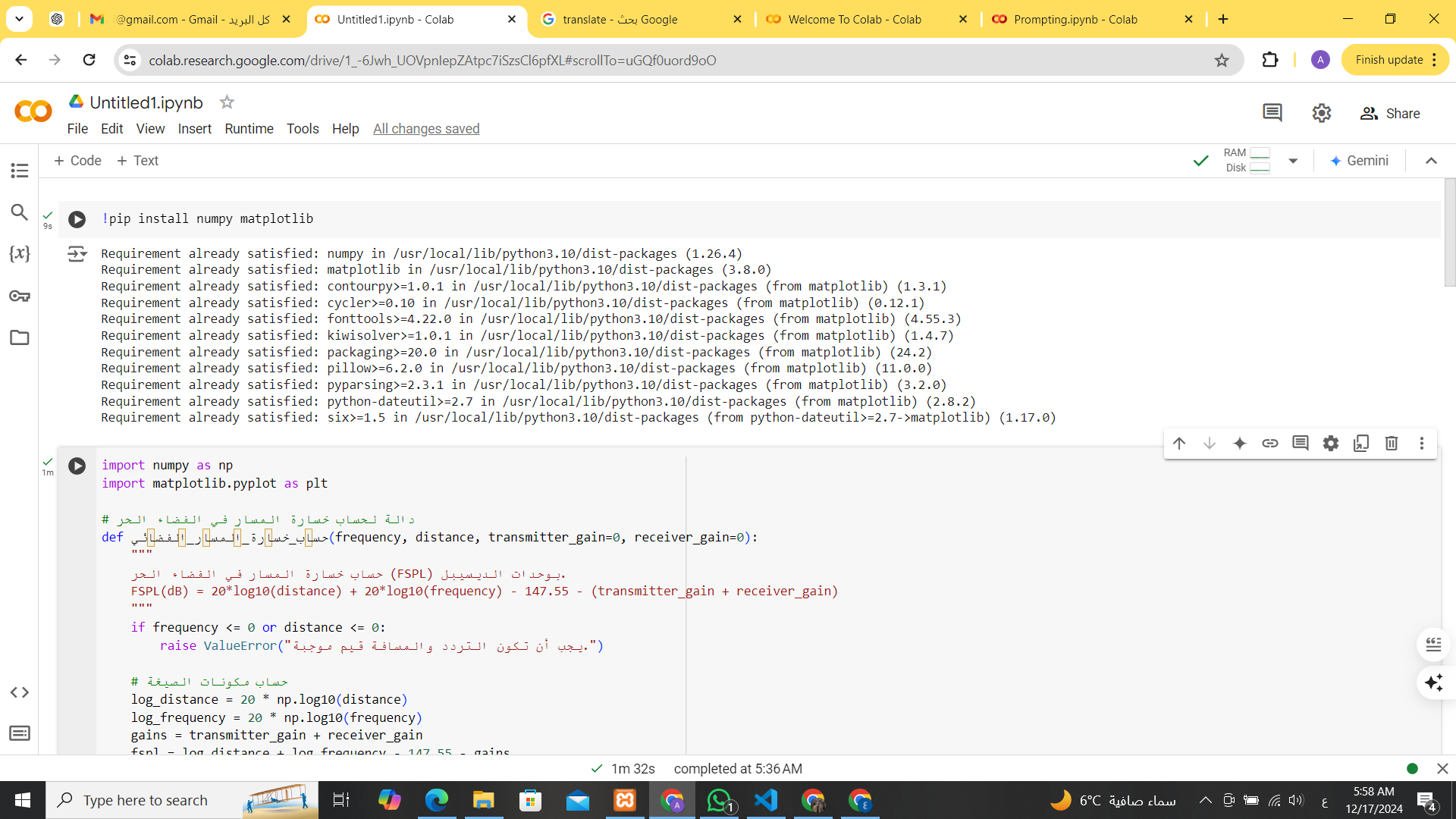Star the Untitled1.ipynb notebook
1456x819 pixels.
pyautogui.click(x=227, y=102)
